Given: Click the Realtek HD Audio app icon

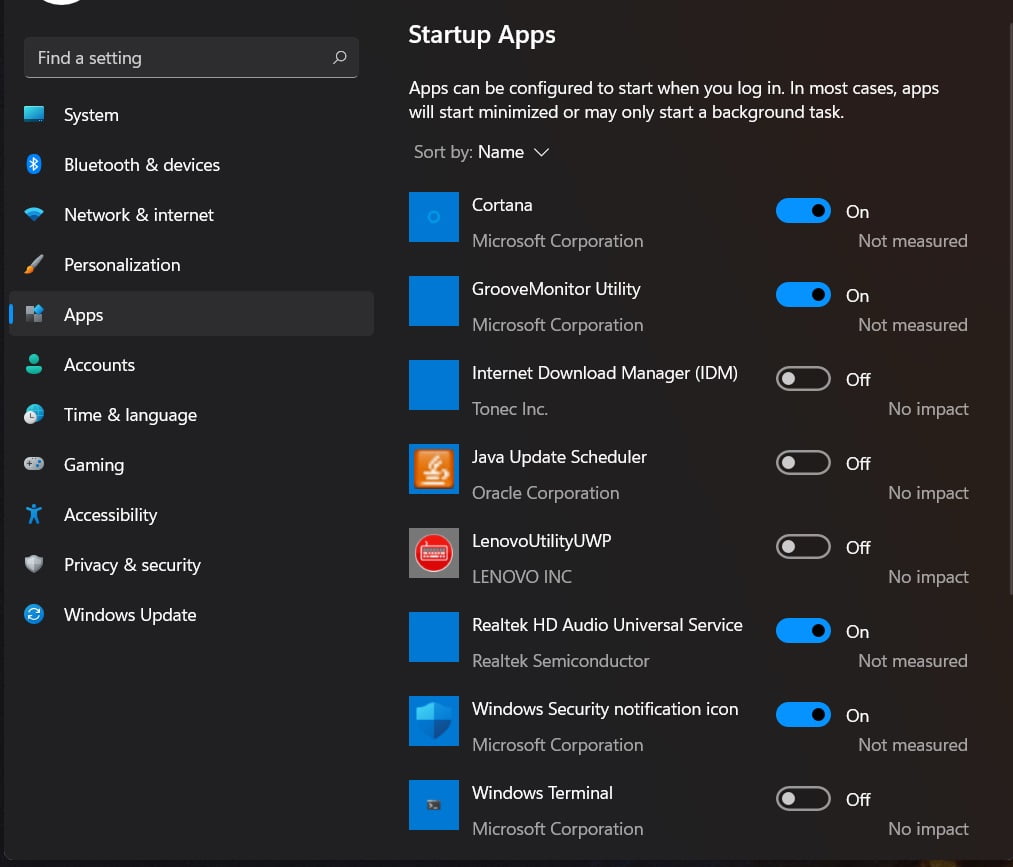Looking at the screenshot, I should pos(433,636).
